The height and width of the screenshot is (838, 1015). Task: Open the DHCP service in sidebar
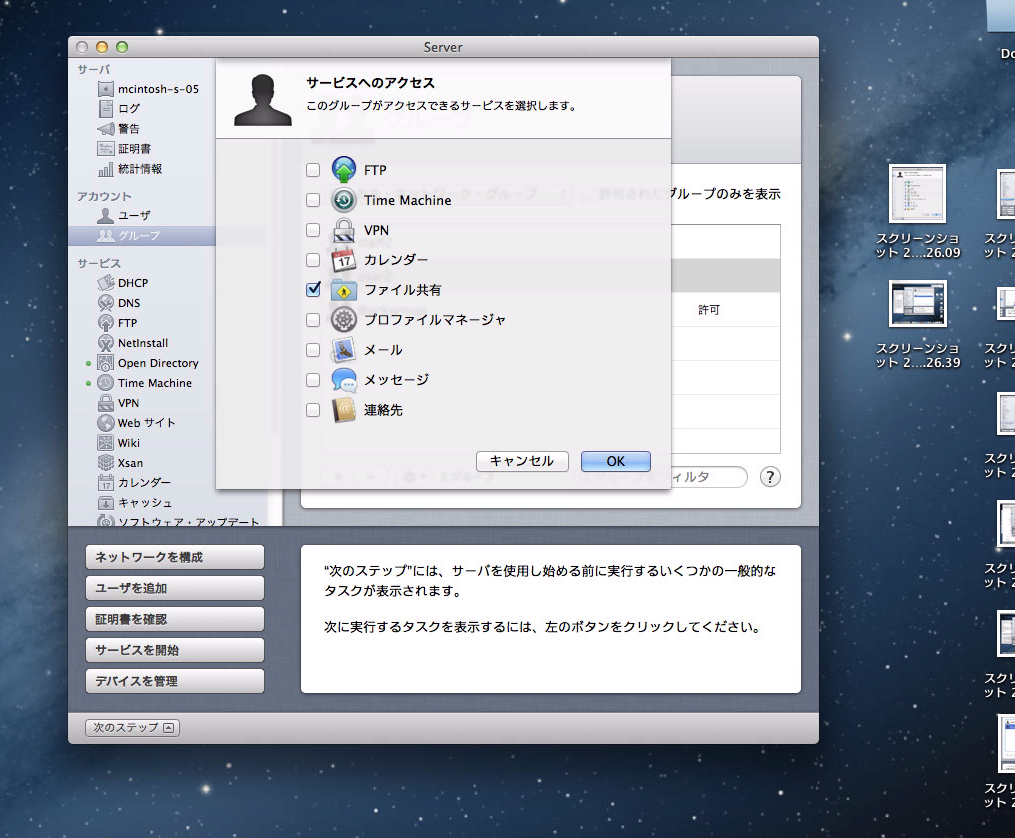point(123,283)
